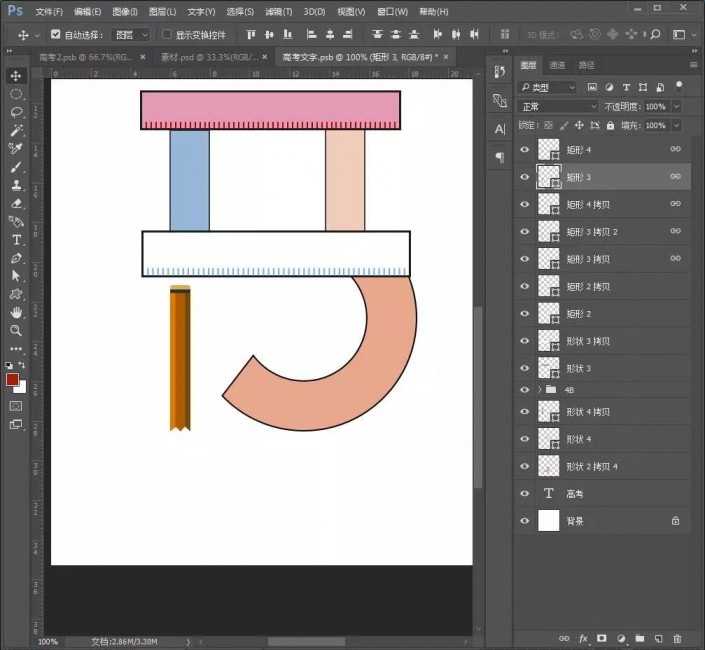Open the auto-select 图层 dropdown
Viewport: 705px width, 650px height.
click(131, 35)
